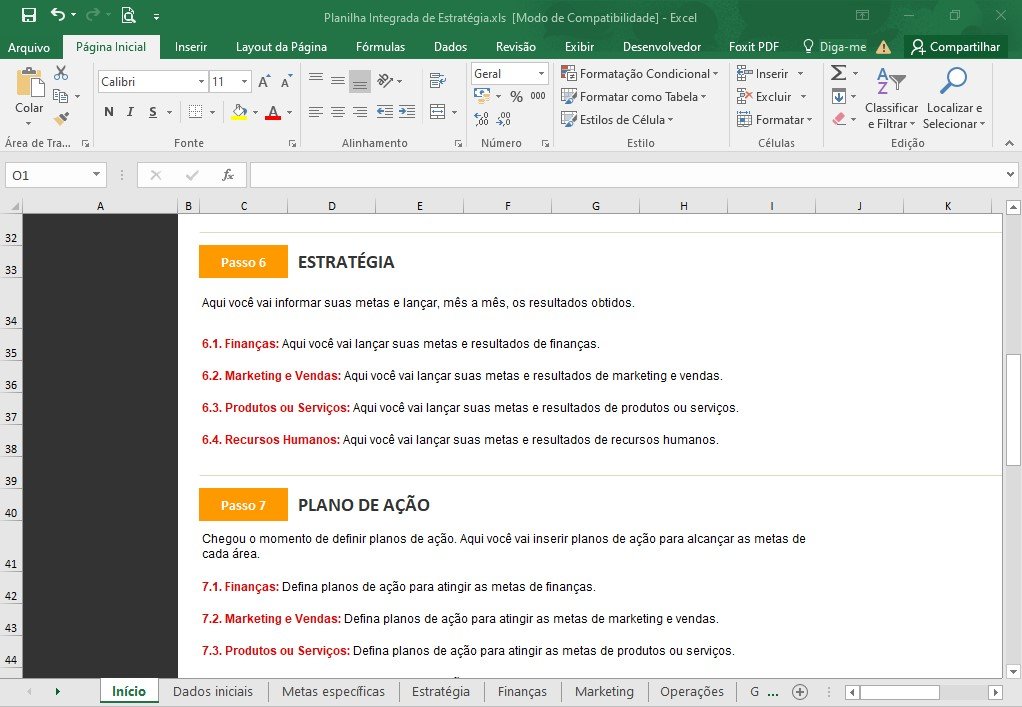
Task: Align text to the left
Action: click(315, 111)
